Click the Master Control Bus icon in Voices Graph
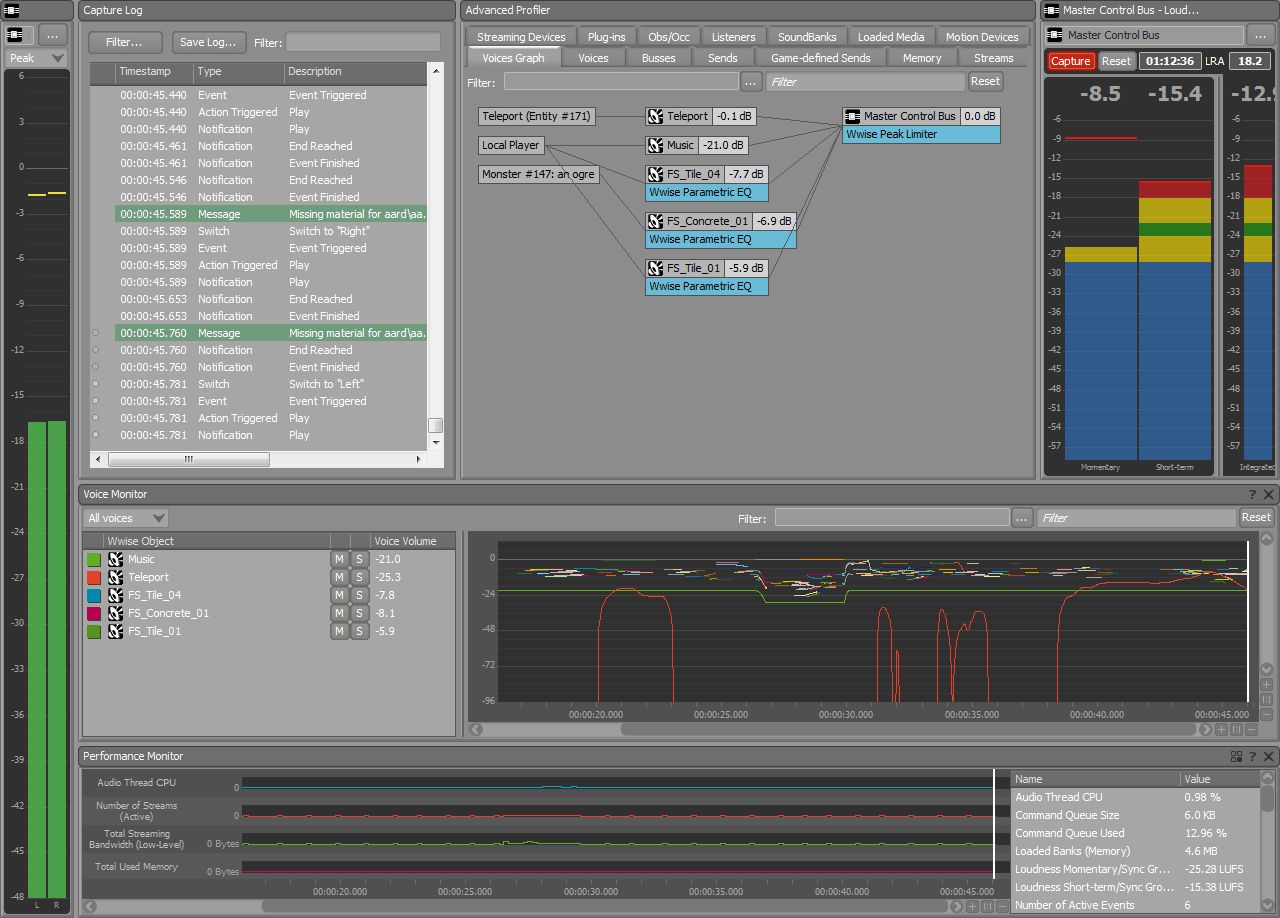 pos(852,116)
